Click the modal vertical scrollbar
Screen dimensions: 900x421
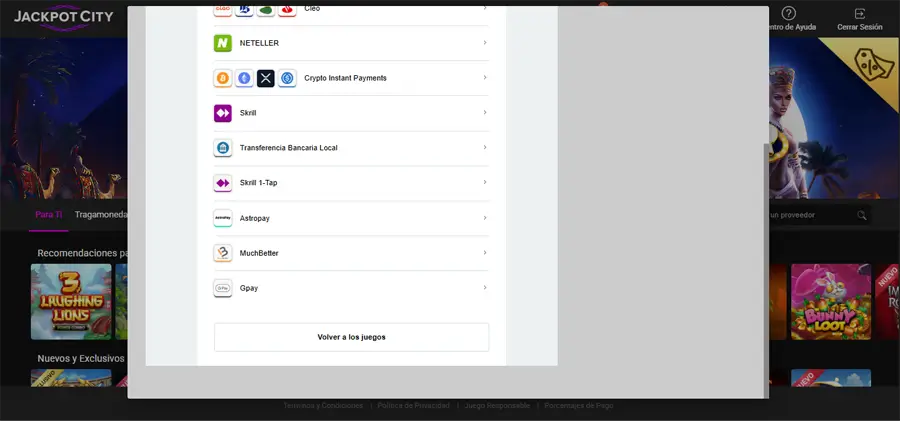[x=766, y=270]
